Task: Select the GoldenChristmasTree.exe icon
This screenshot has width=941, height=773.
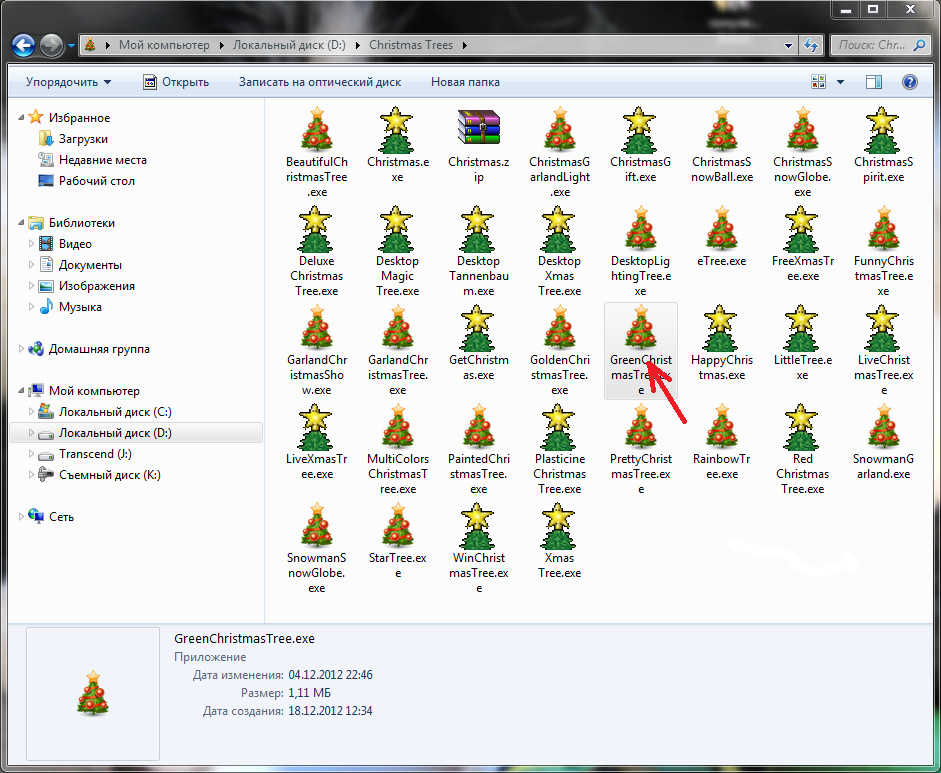Action: 559,327
